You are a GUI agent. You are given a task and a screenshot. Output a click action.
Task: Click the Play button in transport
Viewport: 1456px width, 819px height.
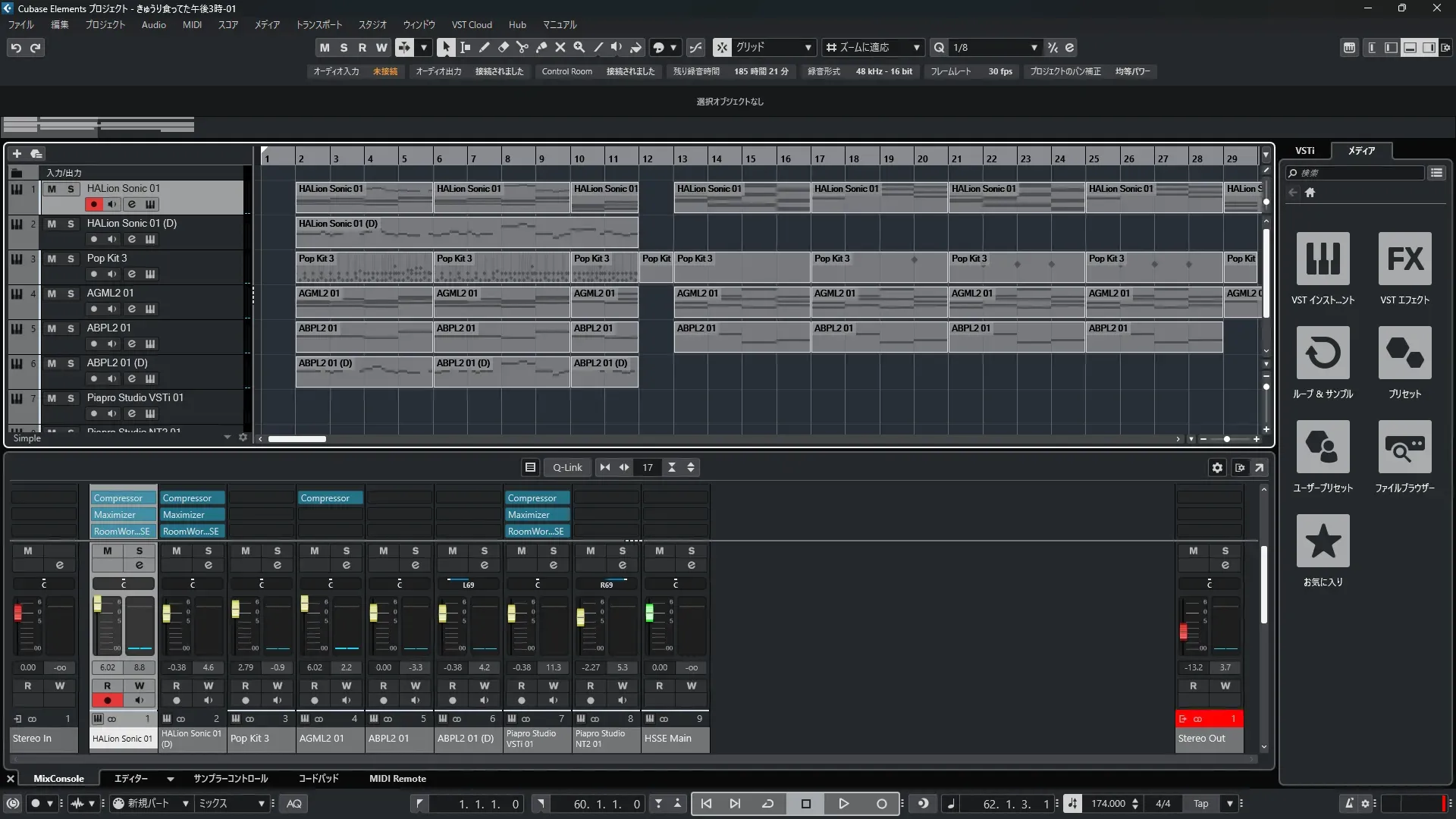pyautogui.click(x=843, y=804)
